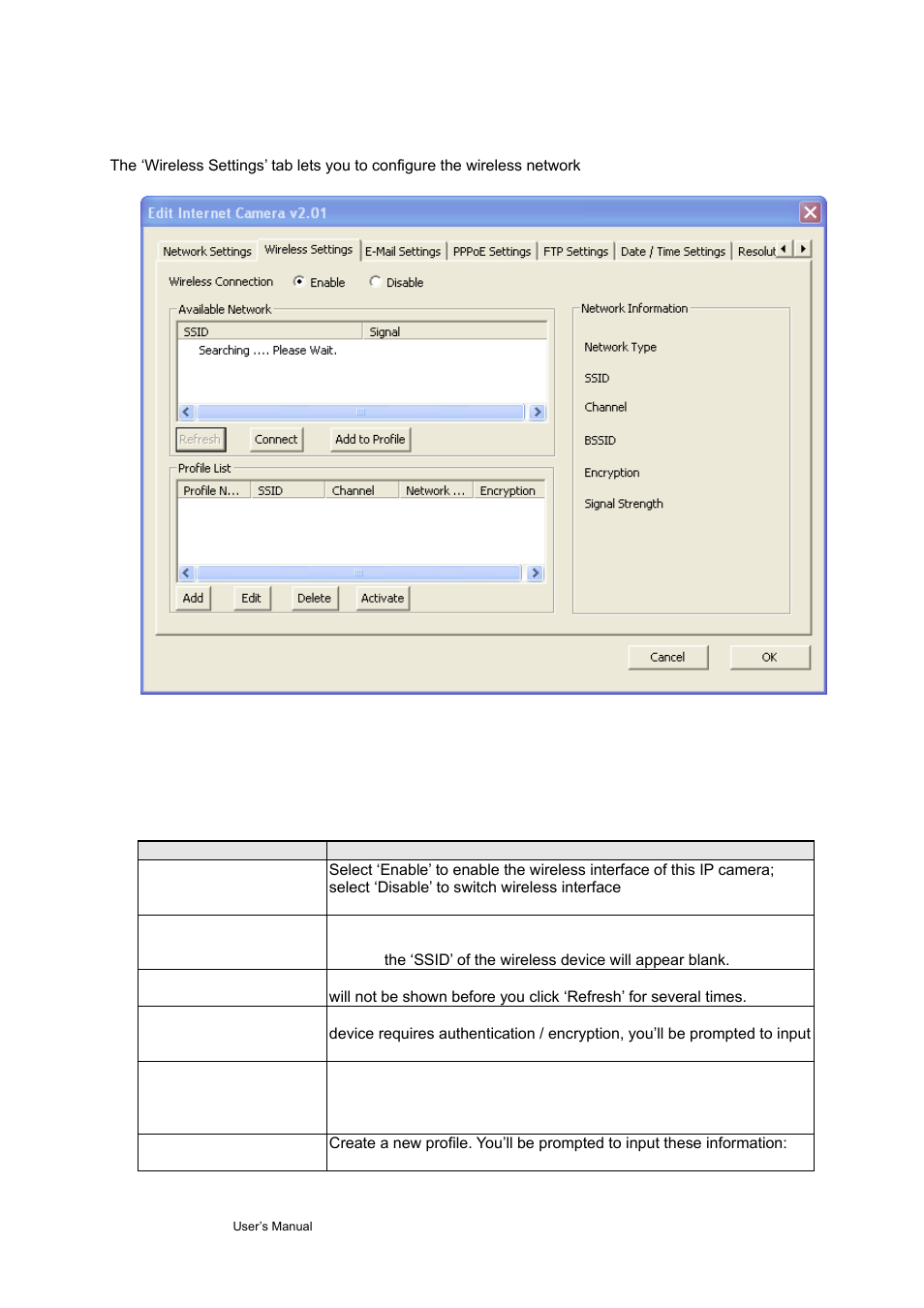Open the Network Settings tab
The height and width of the screenshot is (1308, 924).
(207, 252)
